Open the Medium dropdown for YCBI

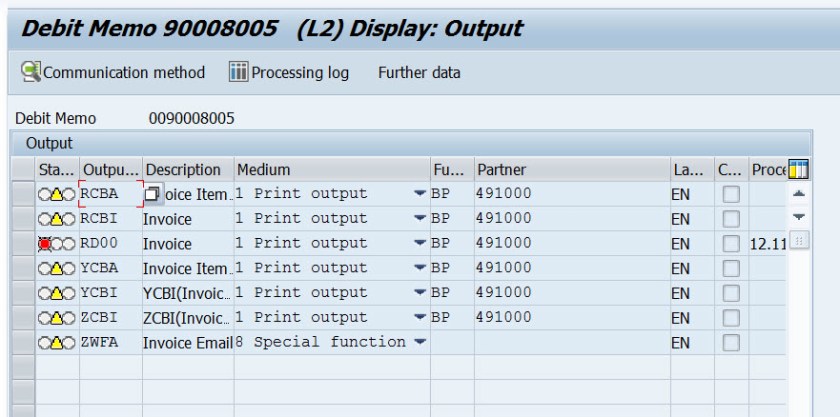[x=420, y=292]
